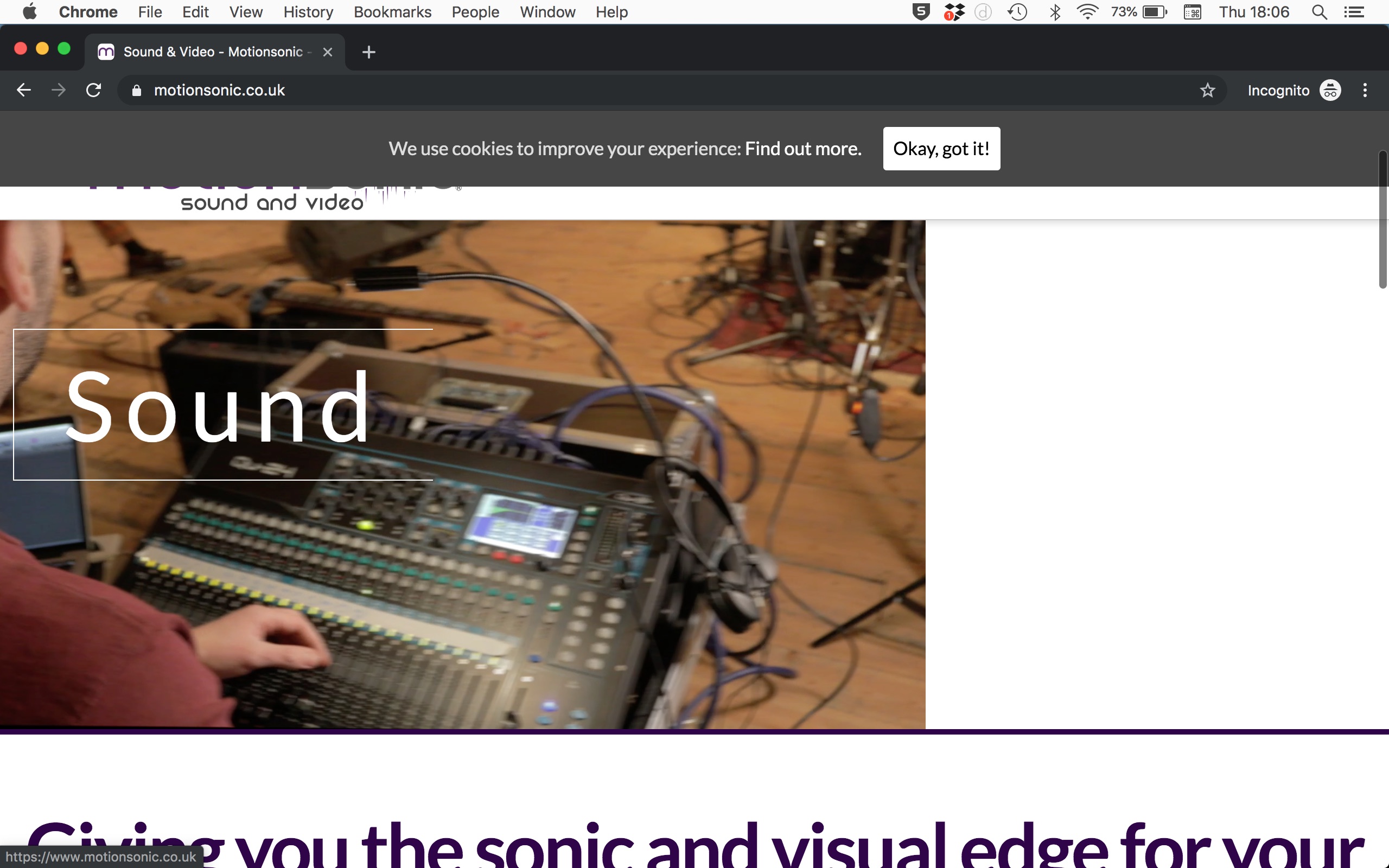This screenshot has height=868, width=1389.
Task: Open Spotlight search magnifier icon
Action: (x=1319, y=12)
